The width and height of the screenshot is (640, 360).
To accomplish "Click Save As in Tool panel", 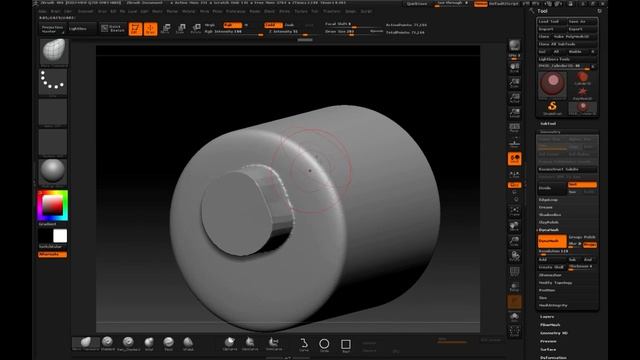I will coord(582,22).
